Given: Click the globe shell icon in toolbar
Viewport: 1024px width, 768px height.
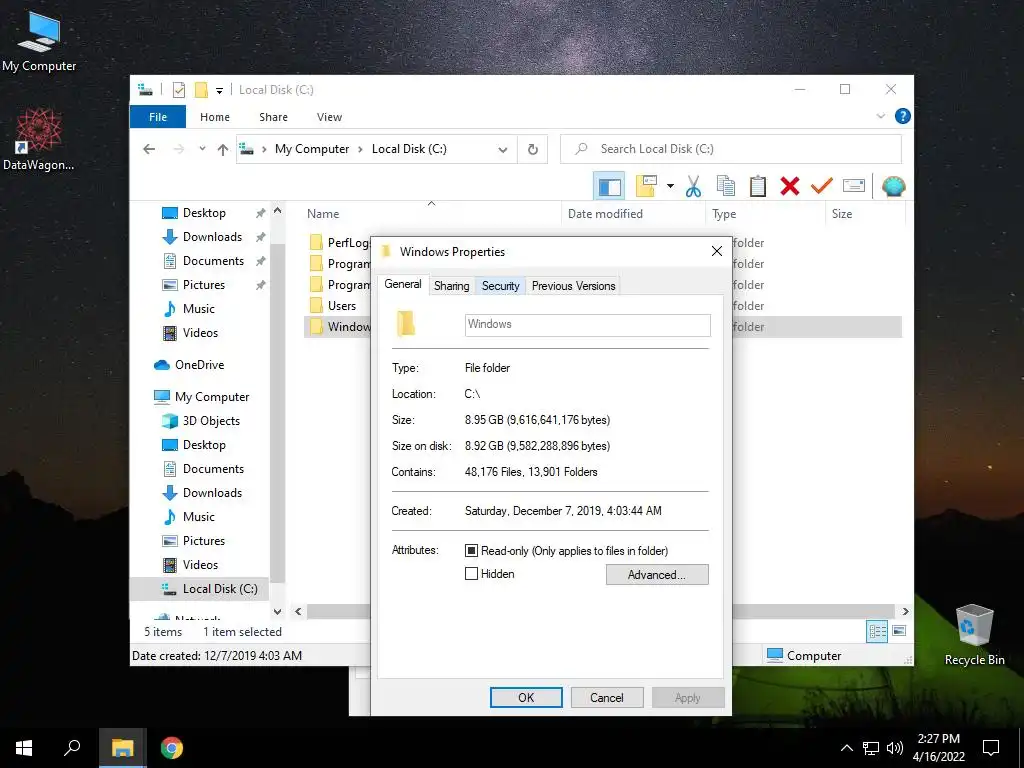Looking at the screenshot, I should [893, 187].
